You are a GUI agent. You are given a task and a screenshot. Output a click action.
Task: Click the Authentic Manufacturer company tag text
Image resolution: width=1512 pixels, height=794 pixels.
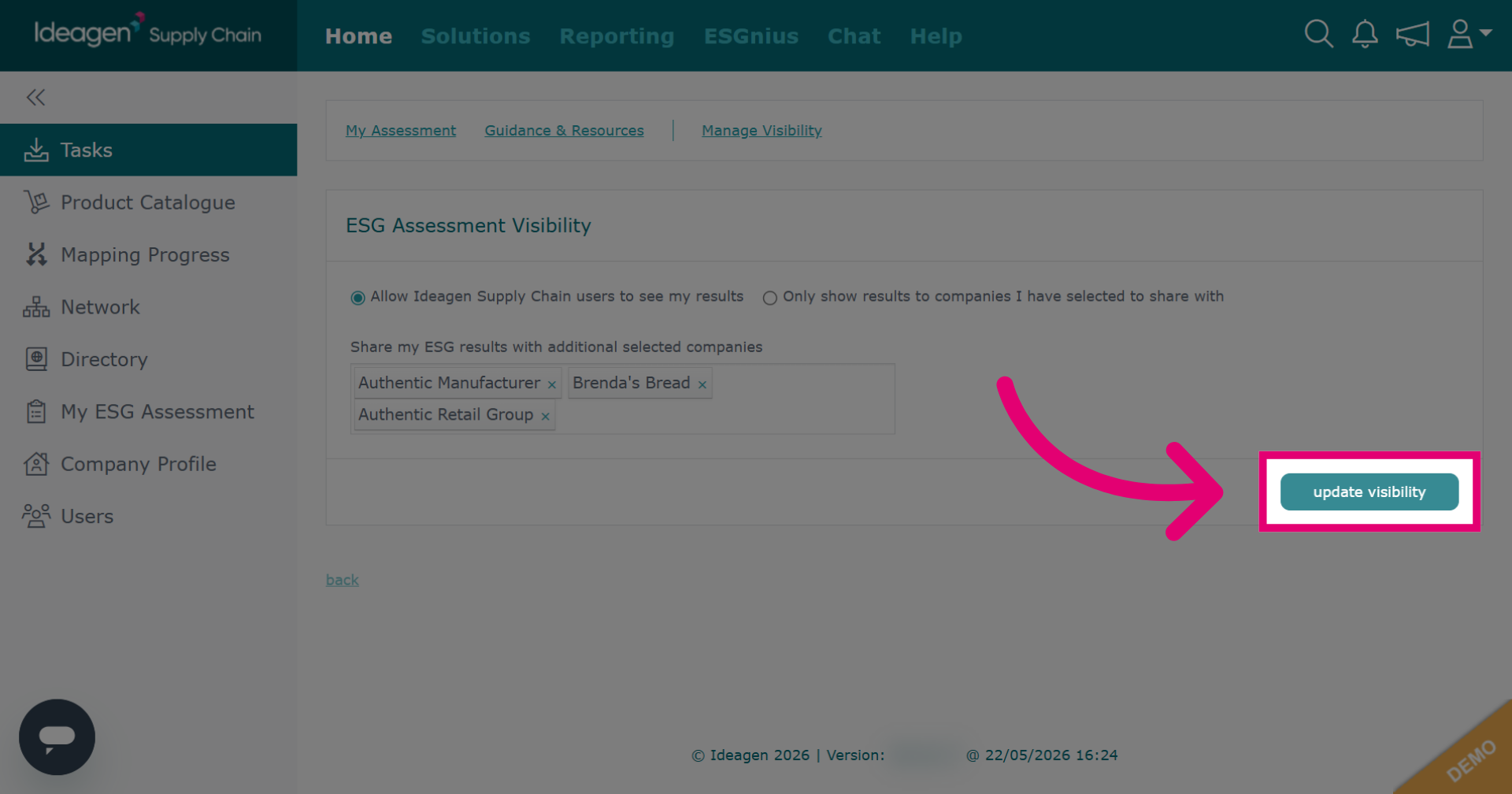[x=450, y=383]
